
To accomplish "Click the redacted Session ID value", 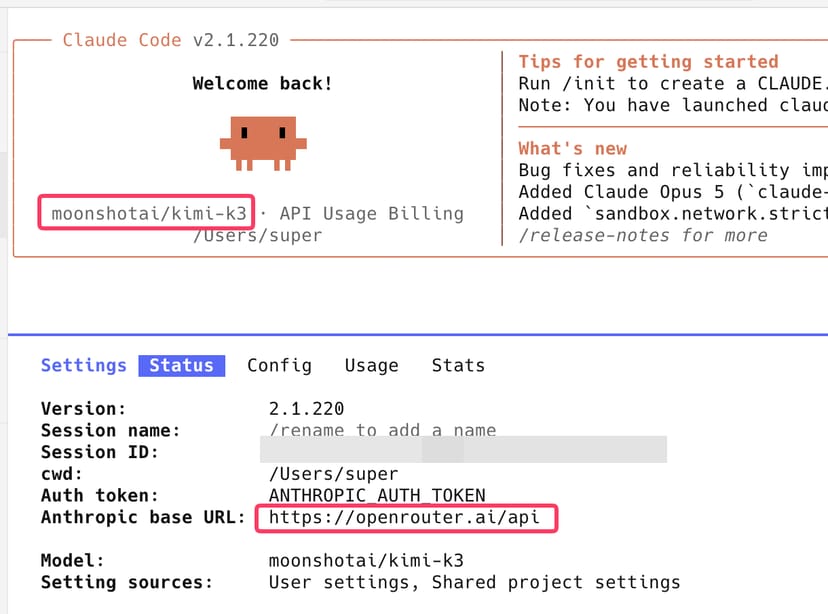I will coord(463,449).
